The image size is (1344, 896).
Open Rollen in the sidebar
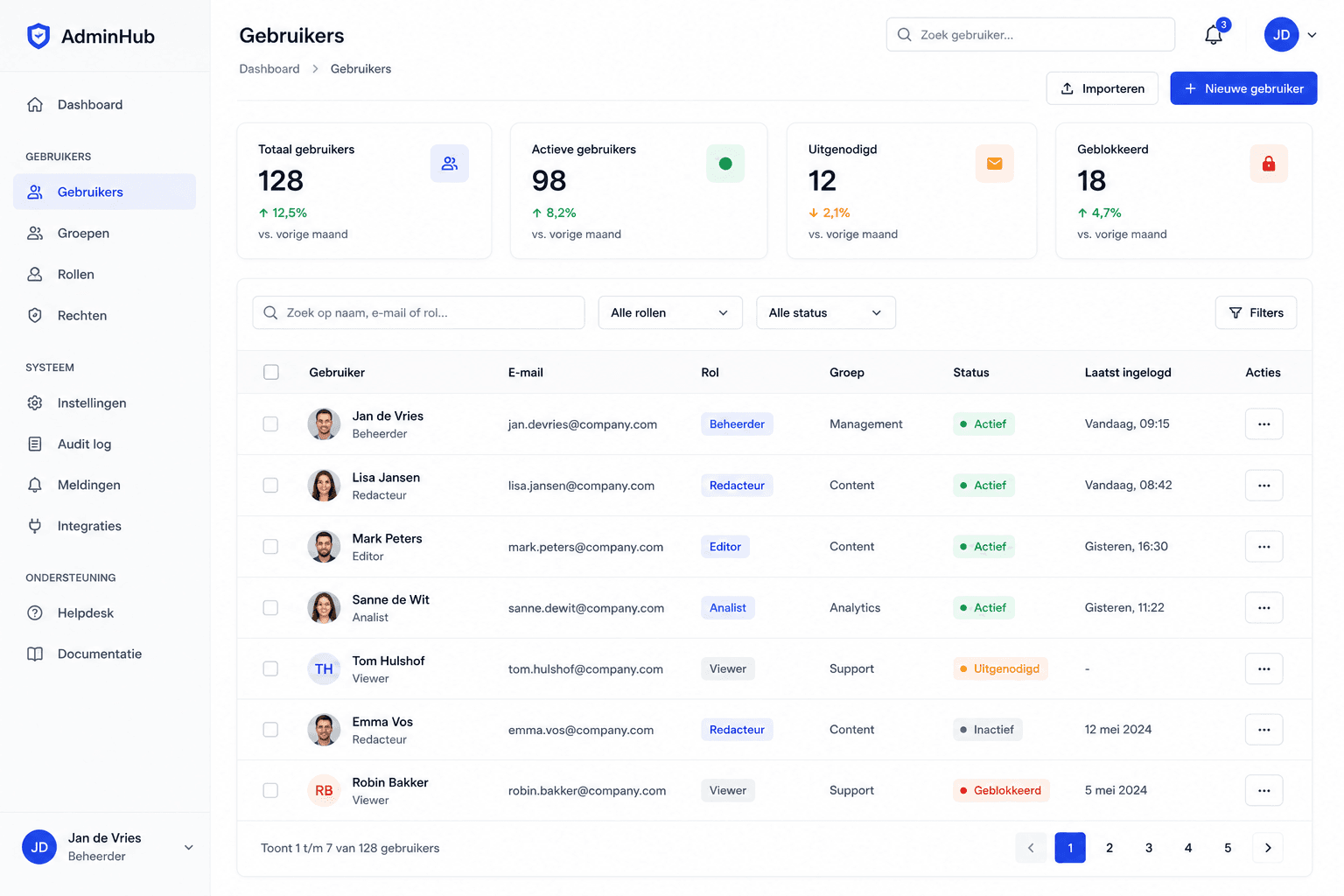coord(104,274)
